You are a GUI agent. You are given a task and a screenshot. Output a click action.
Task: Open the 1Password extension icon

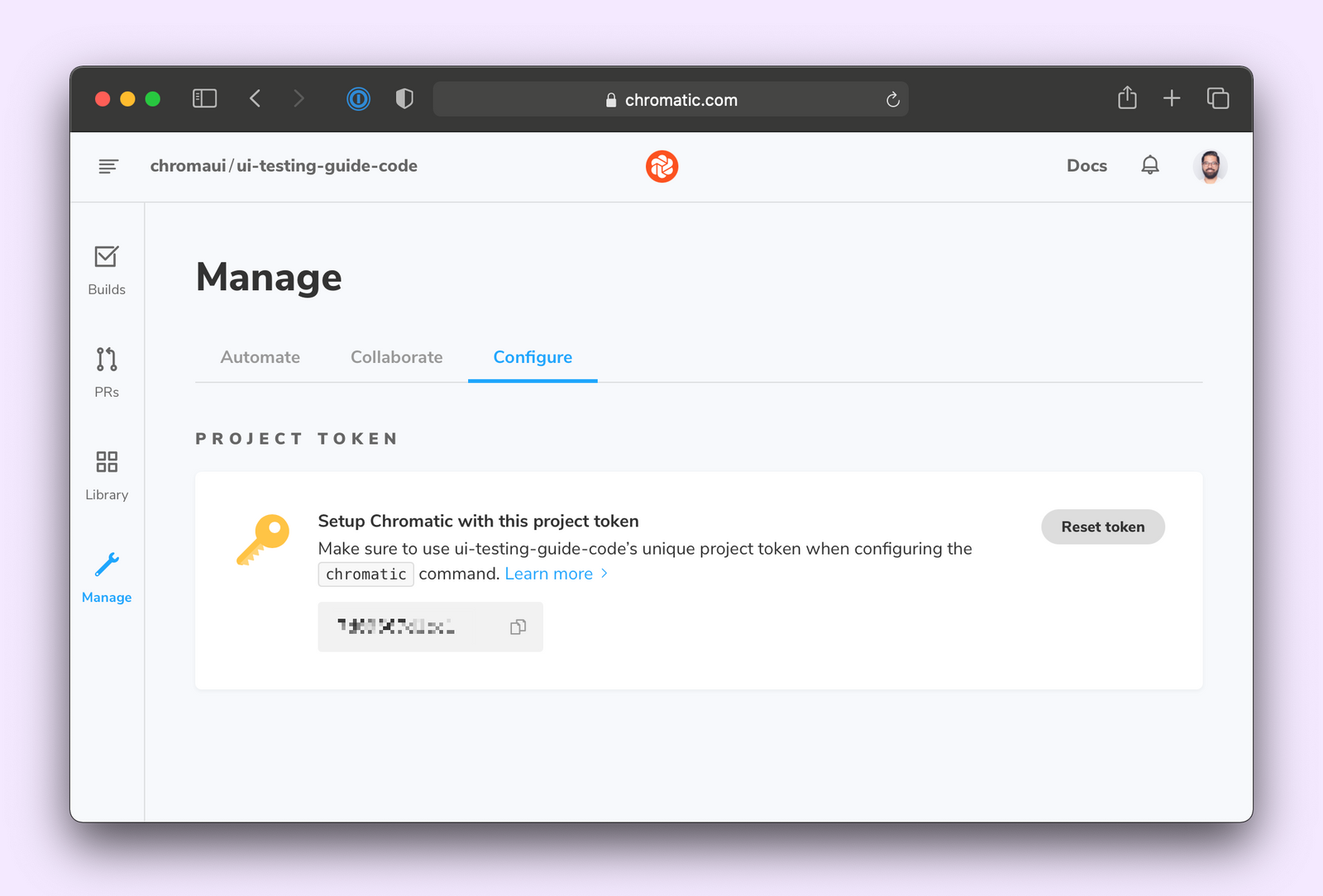[x=358, y=98]
